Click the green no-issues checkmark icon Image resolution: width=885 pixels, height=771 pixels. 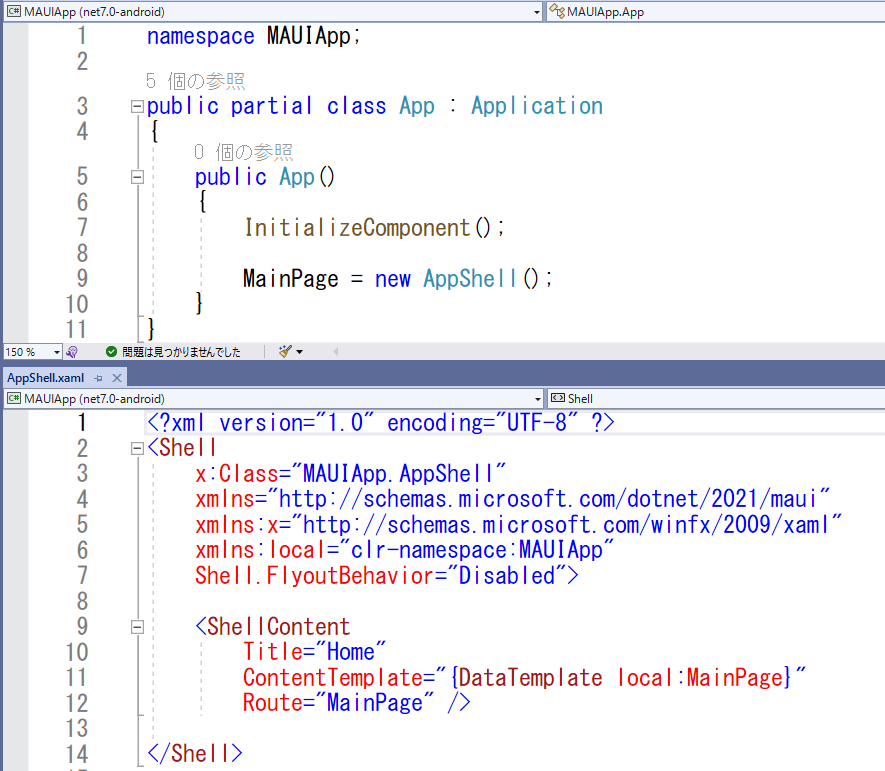tap(111, 352)
